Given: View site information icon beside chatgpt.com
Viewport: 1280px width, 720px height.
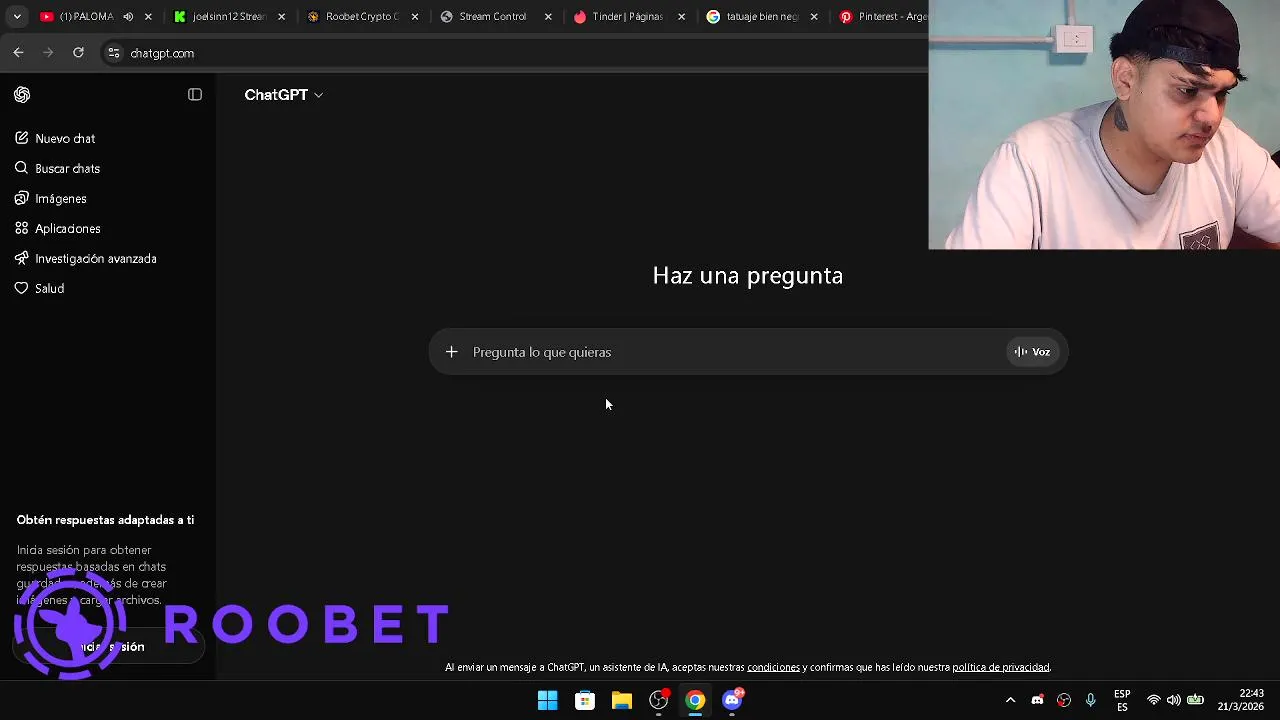Looking at the screenshot, I should tap(113, 53).
